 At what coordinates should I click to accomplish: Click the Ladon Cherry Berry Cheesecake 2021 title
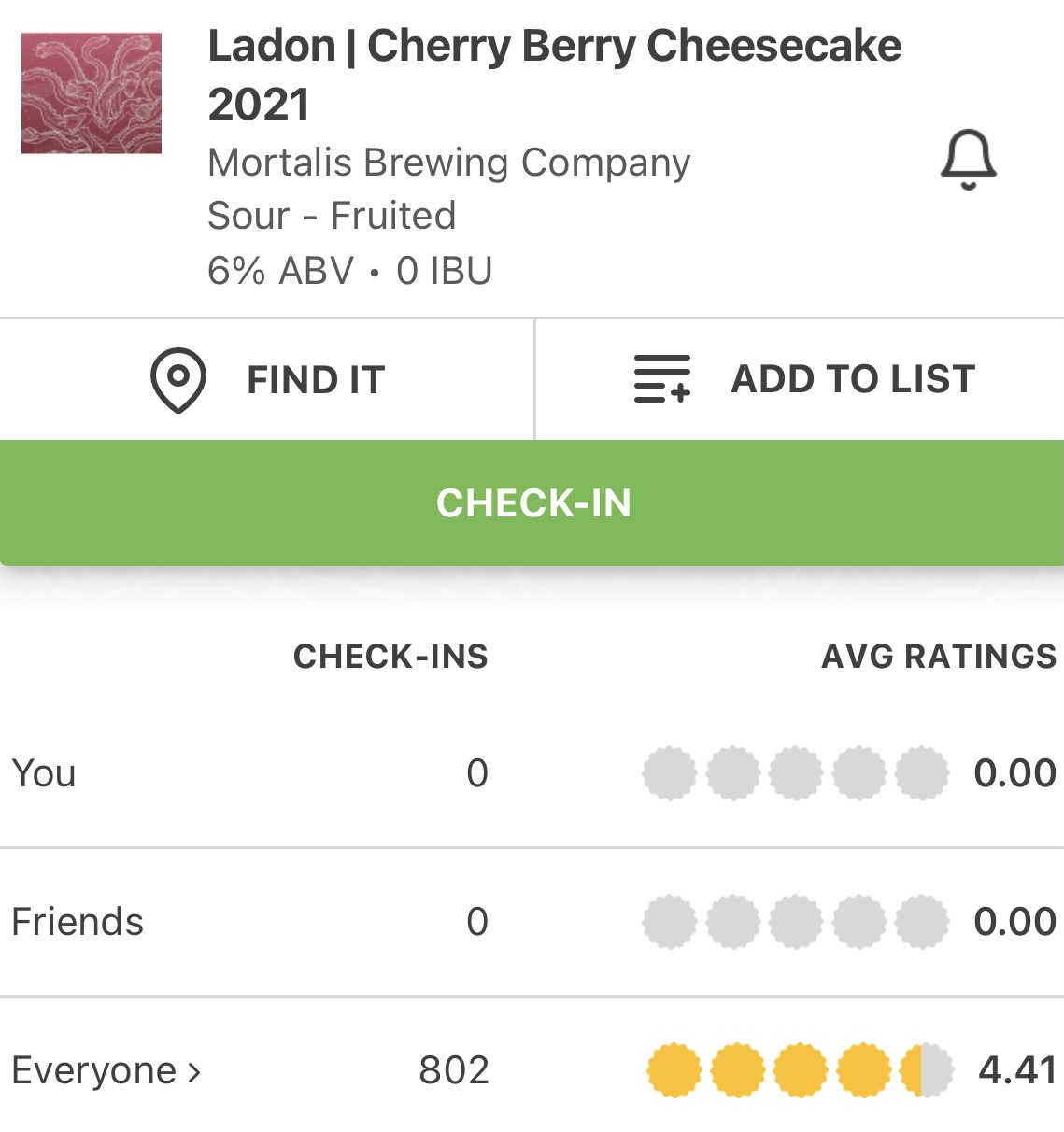click(554, 74)
